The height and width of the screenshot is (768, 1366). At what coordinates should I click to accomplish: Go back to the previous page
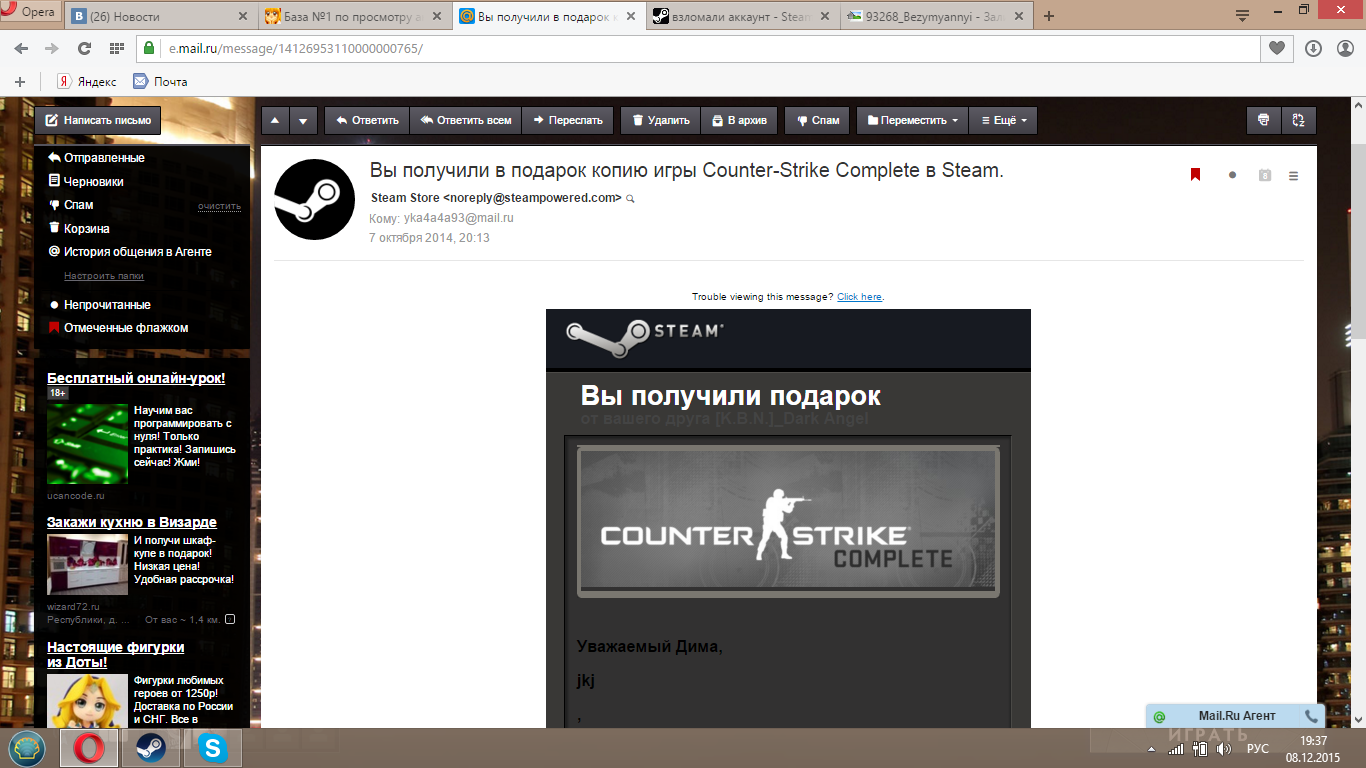(x=22, y=48)
